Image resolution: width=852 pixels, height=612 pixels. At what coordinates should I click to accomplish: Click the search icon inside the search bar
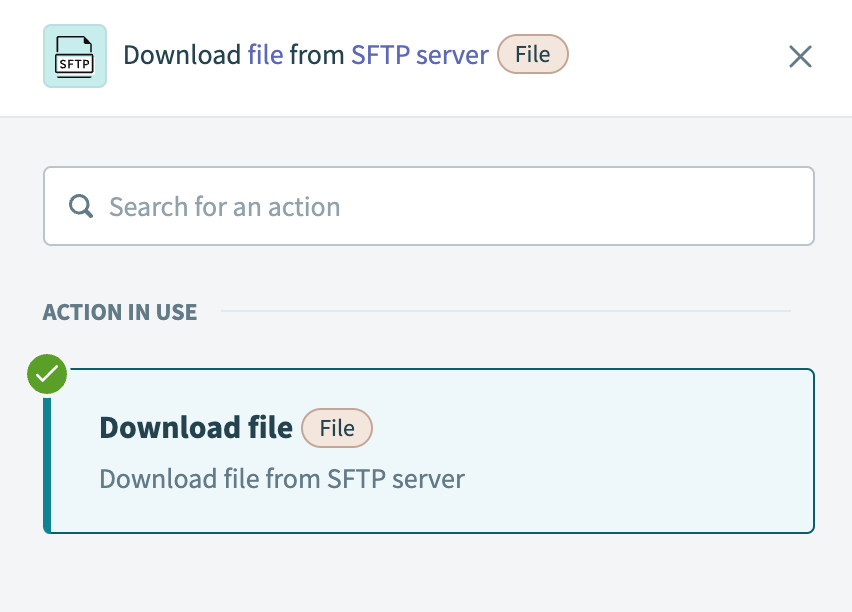80,206
